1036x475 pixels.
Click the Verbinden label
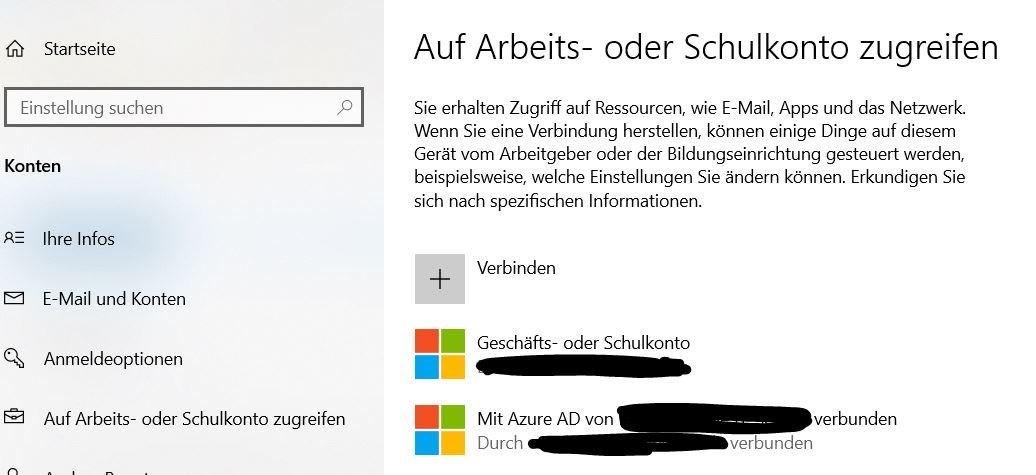pos(516,268)
